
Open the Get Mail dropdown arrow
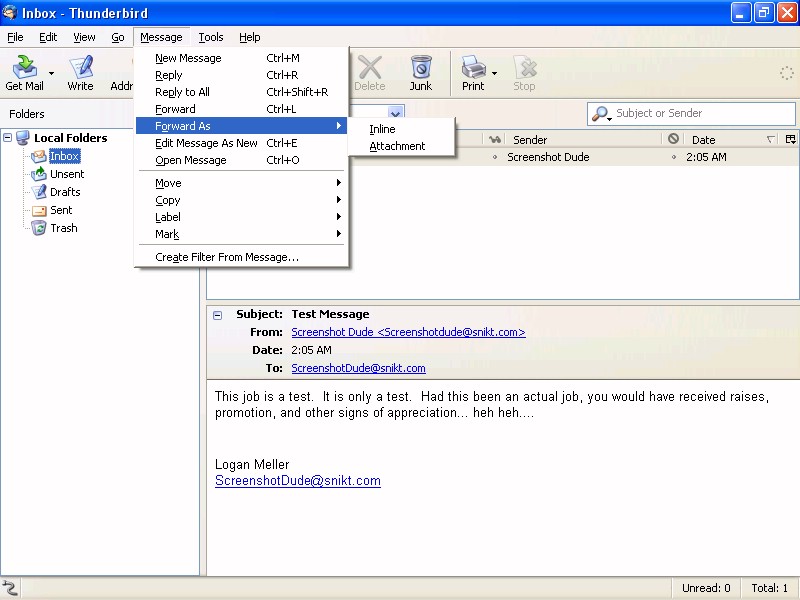pyautogui.click(x=52, y=73)
